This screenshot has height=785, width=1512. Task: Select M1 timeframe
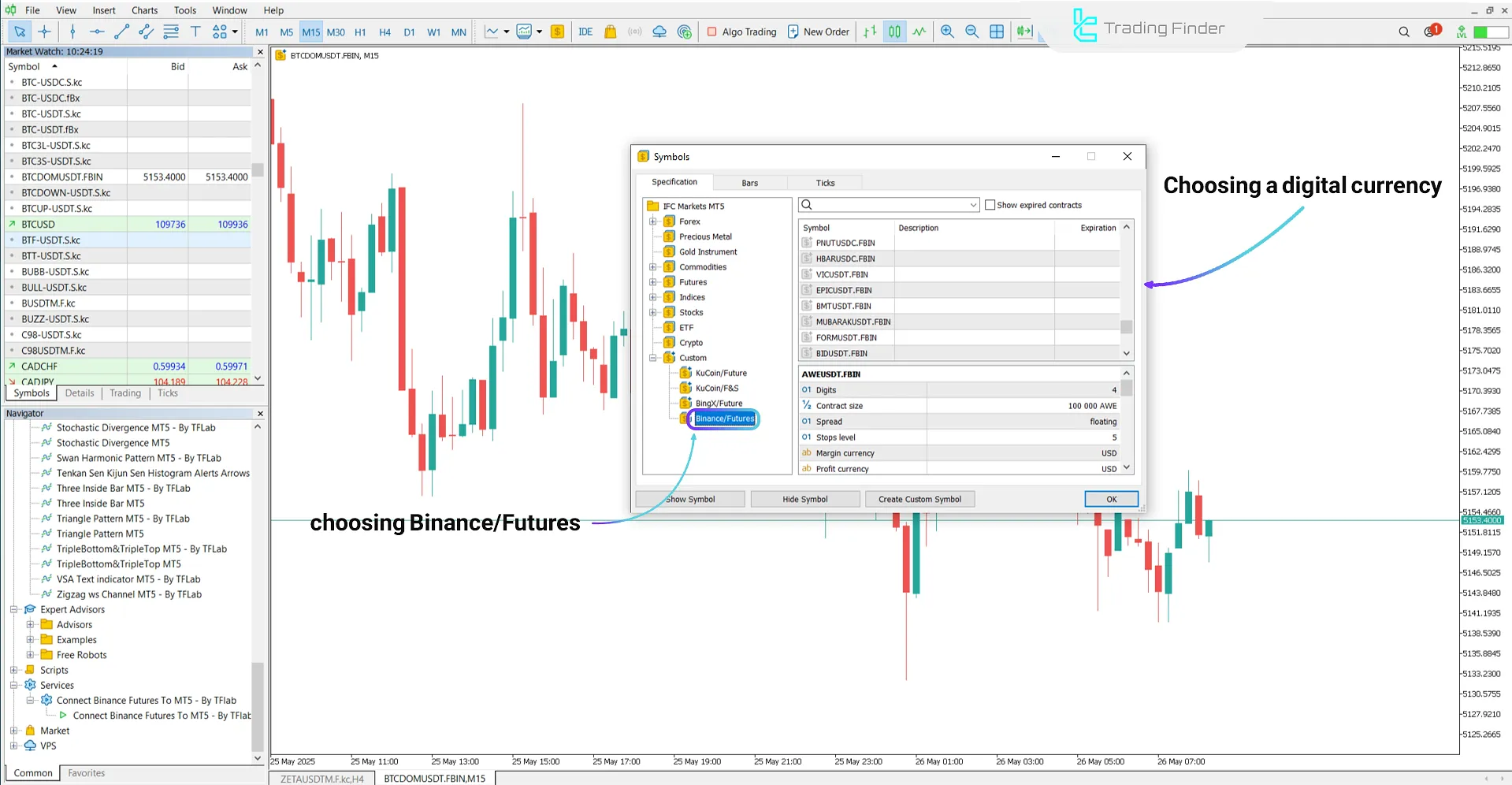point(262,32)
